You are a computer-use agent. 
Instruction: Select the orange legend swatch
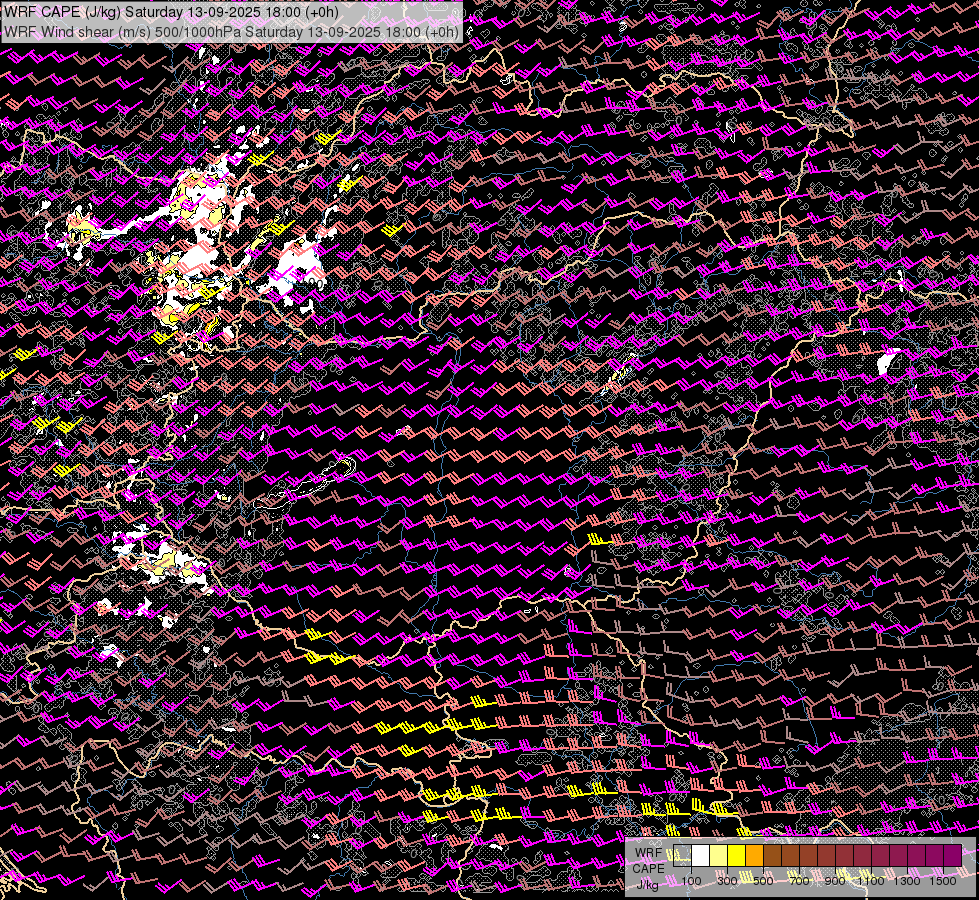pyautogui.click(x=754, y=855)
